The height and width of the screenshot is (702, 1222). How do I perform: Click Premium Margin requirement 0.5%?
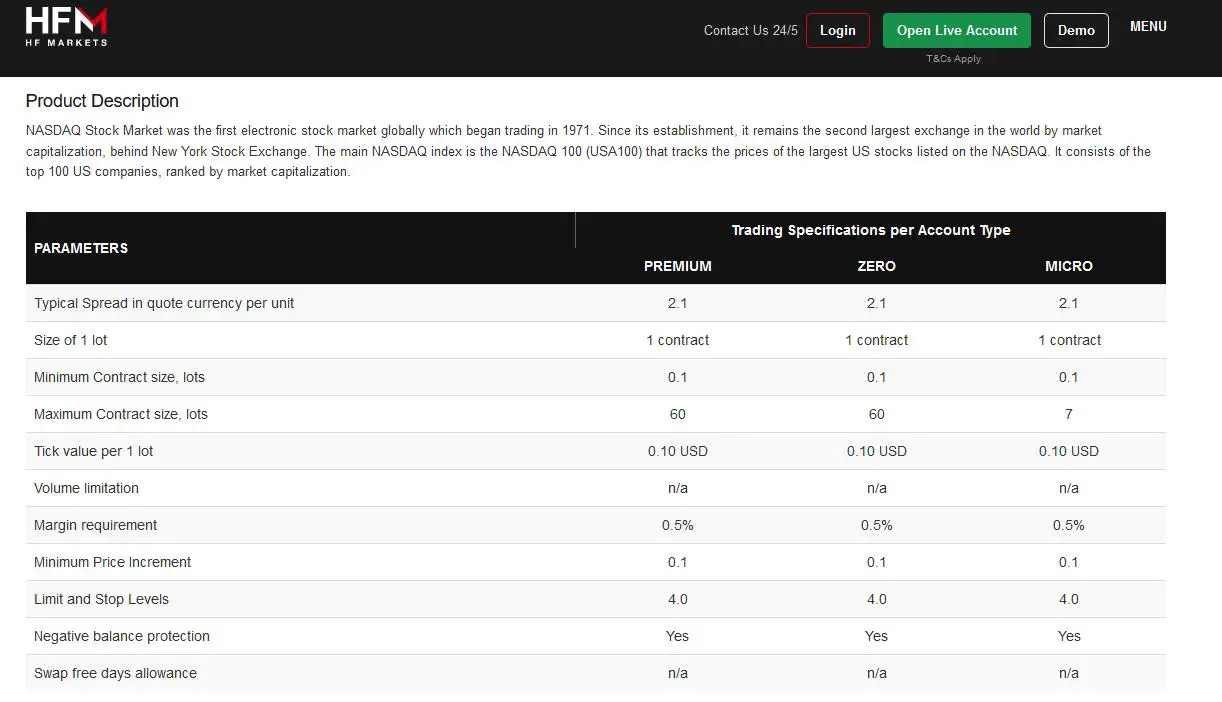click(678, 525)
